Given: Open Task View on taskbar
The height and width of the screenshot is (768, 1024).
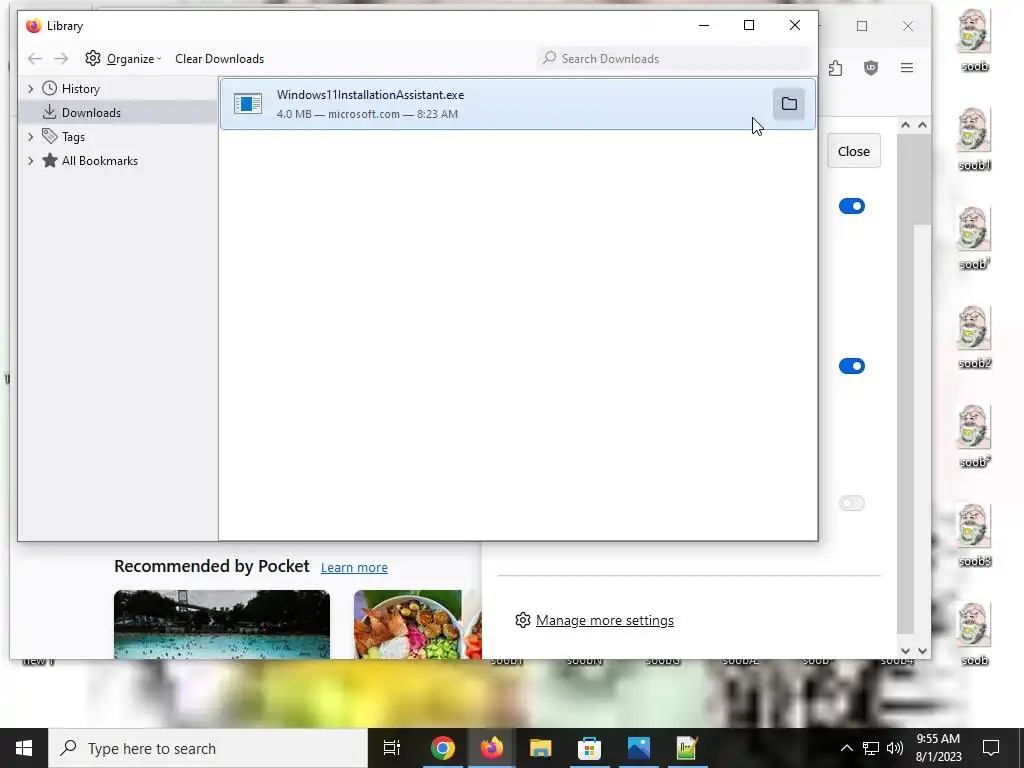Looking at the screenshot, I should click(392, 748).
